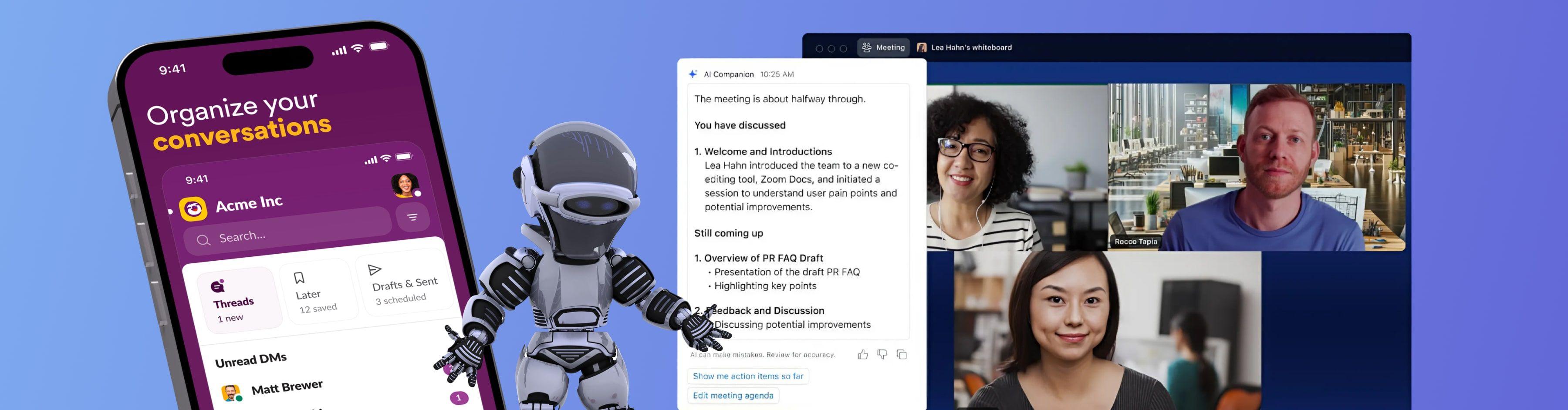
Task: Tap the user profile avatar
Action: point(405,185)
